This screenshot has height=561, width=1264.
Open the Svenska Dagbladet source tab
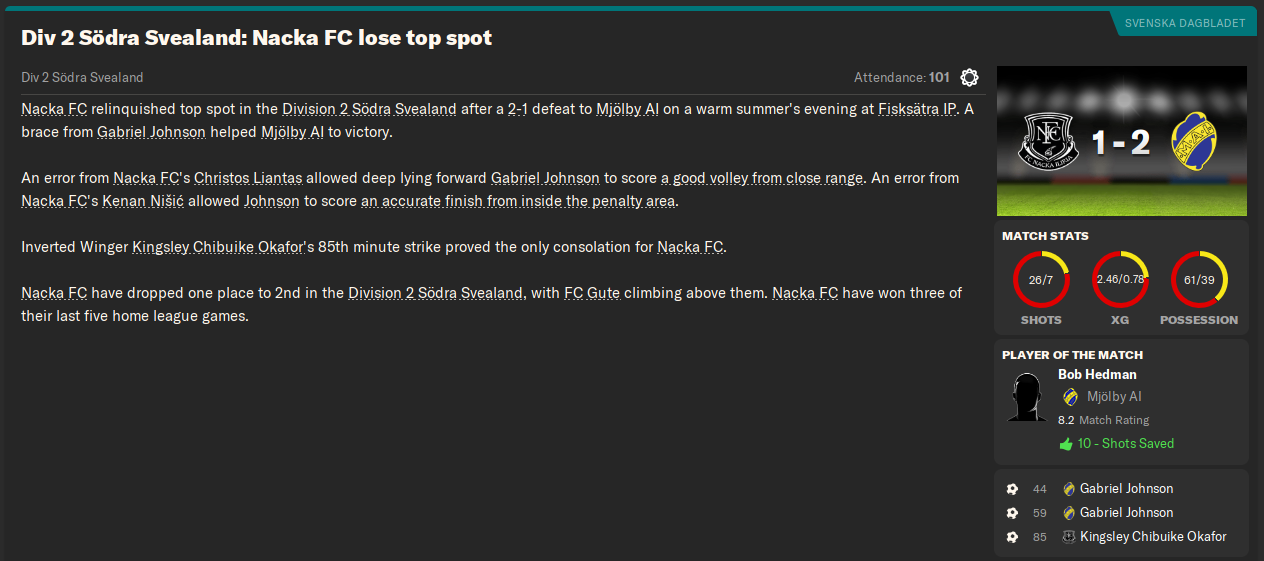1184,23
